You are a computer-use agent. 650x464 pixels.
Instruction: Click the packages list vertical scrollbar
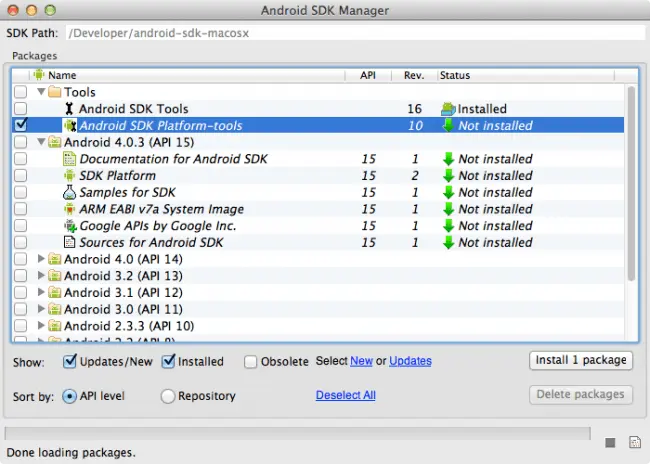tap(631, 180)
